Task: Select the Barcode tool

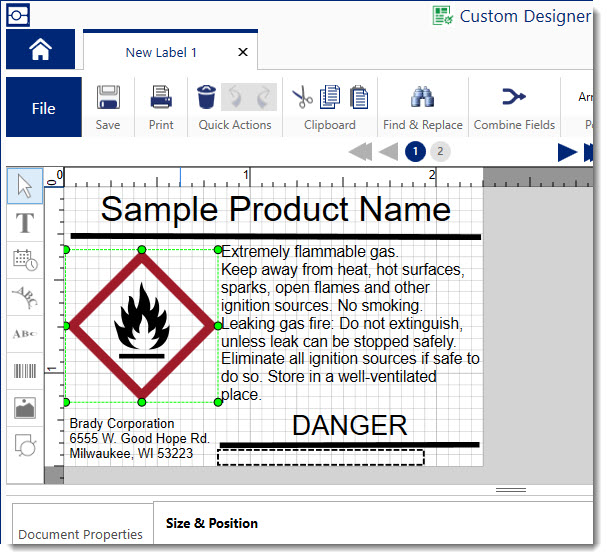Action: coord(25,371)
